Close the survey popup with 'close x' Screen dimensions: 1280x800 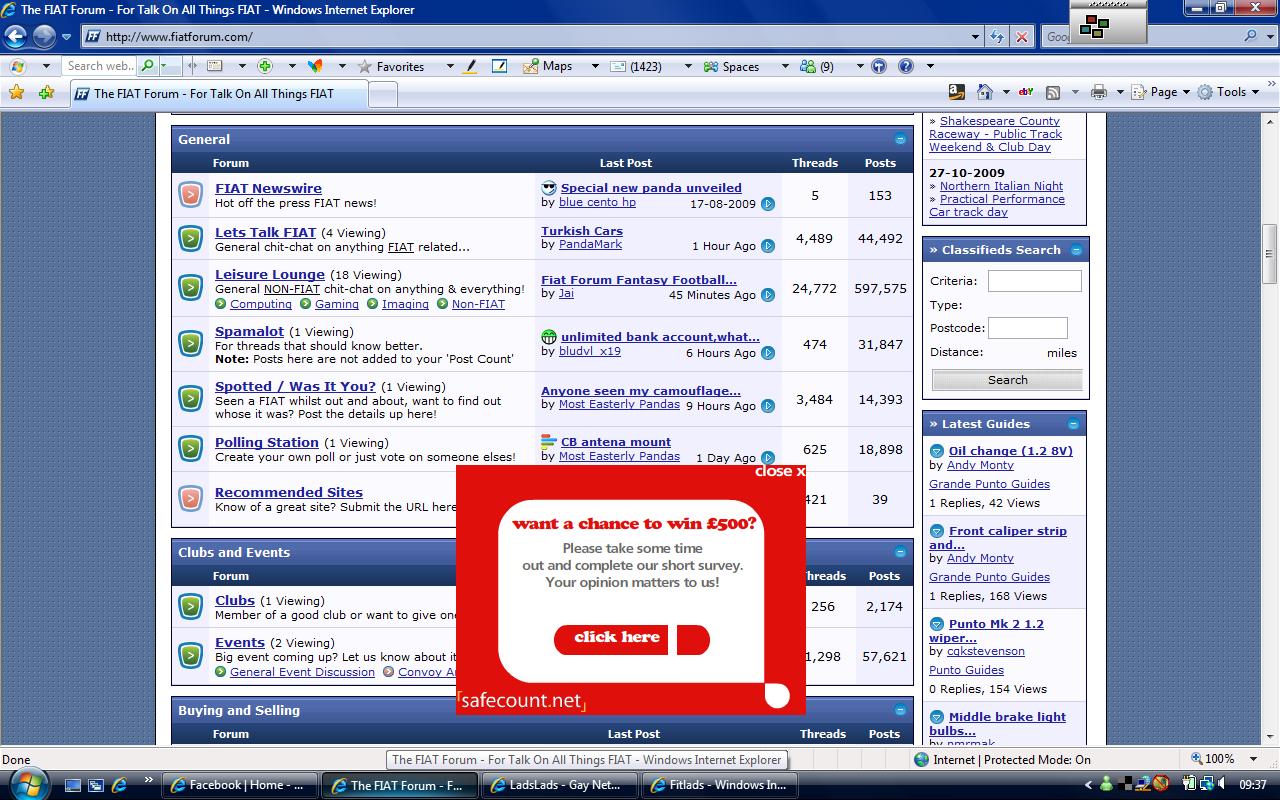tap(779, 471)
